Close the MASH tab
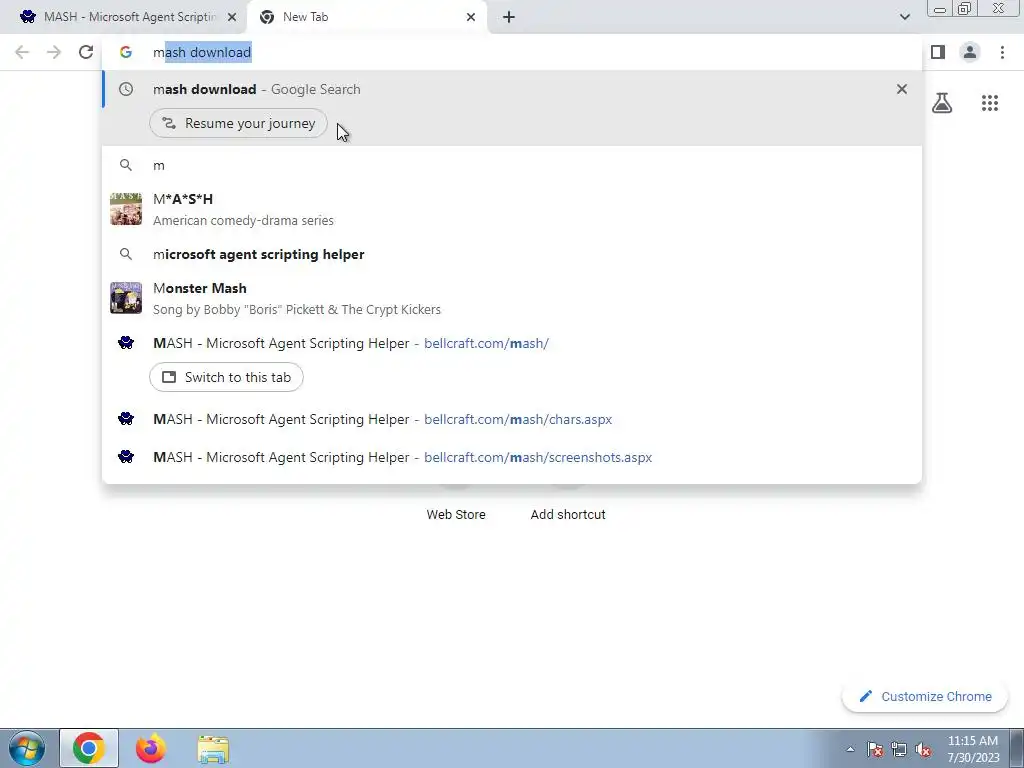This screenshot has width=1024, height=768. pos(232,17)
